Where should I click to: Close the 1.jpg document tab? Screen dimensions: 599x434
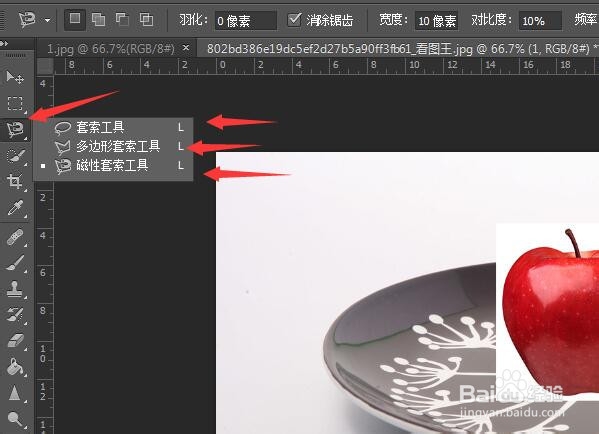tap(186, 48)
